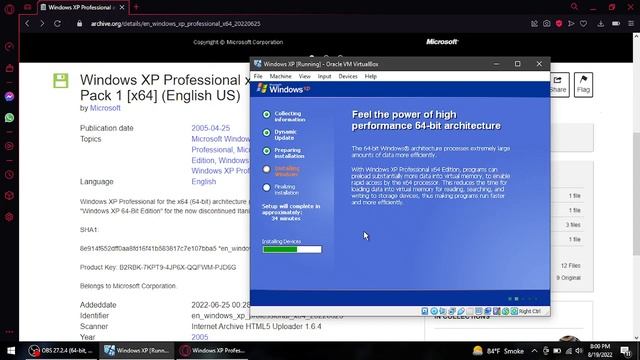Click the padlock site info icon
This screenshot has width=640, height=360.
tap(80, 24)
